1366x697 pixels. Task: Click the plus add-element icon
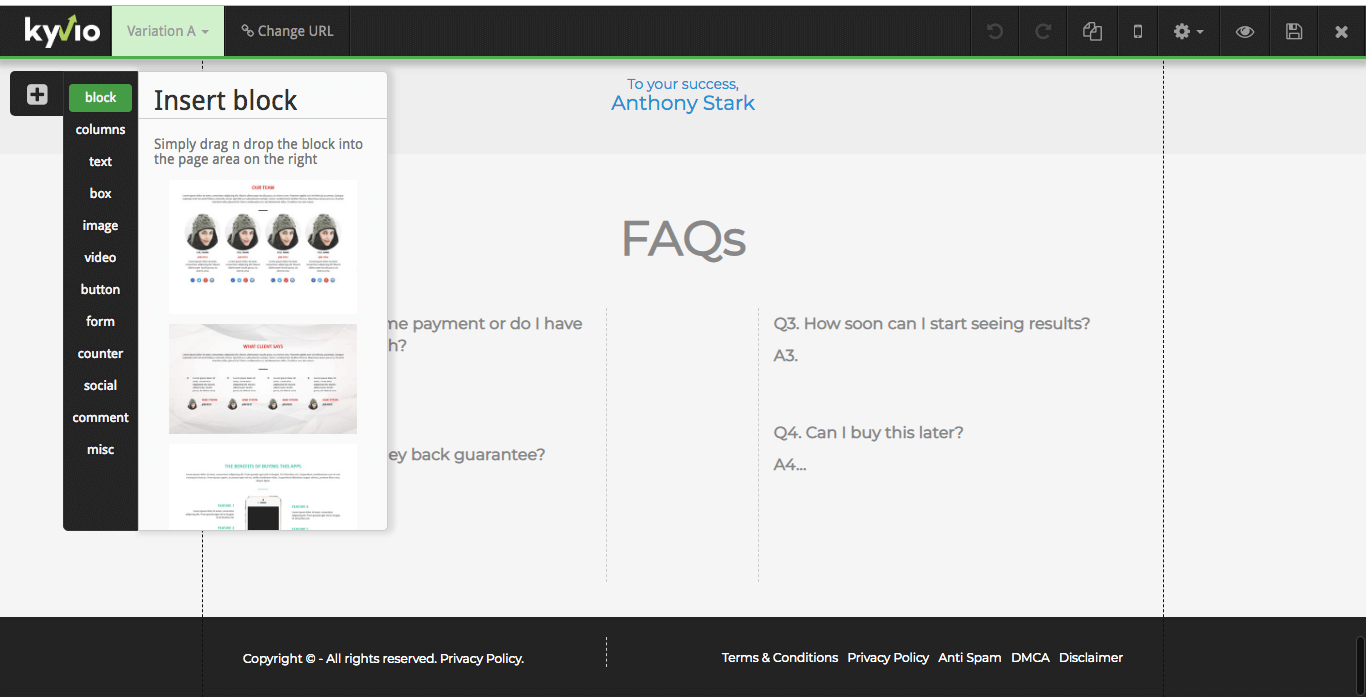click(x=37, y=95)
